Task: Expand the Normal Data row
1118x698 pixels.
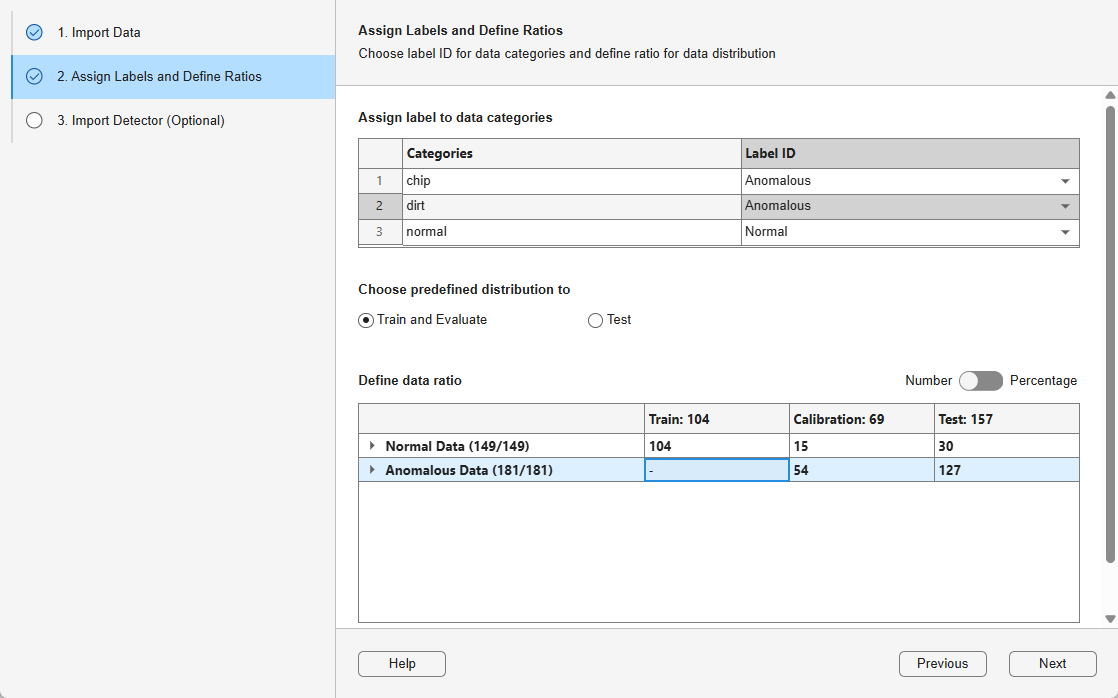Action: tap(372, 446)
